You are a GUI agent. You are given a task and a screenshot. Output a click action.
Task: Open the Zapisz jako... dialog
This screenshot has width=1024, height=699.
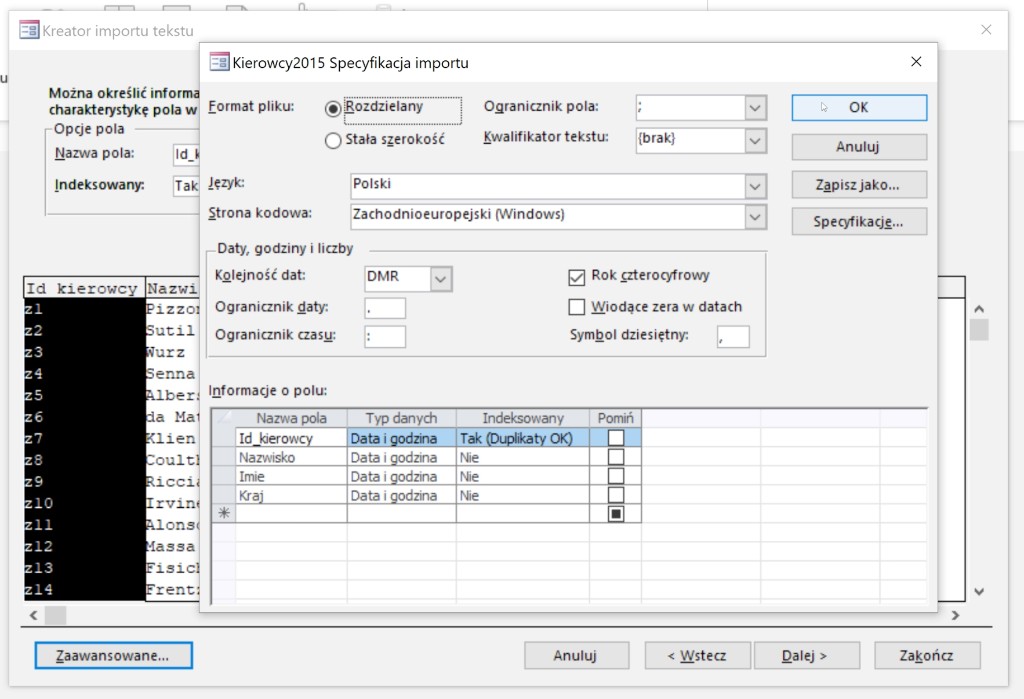[x=859, y=185]
